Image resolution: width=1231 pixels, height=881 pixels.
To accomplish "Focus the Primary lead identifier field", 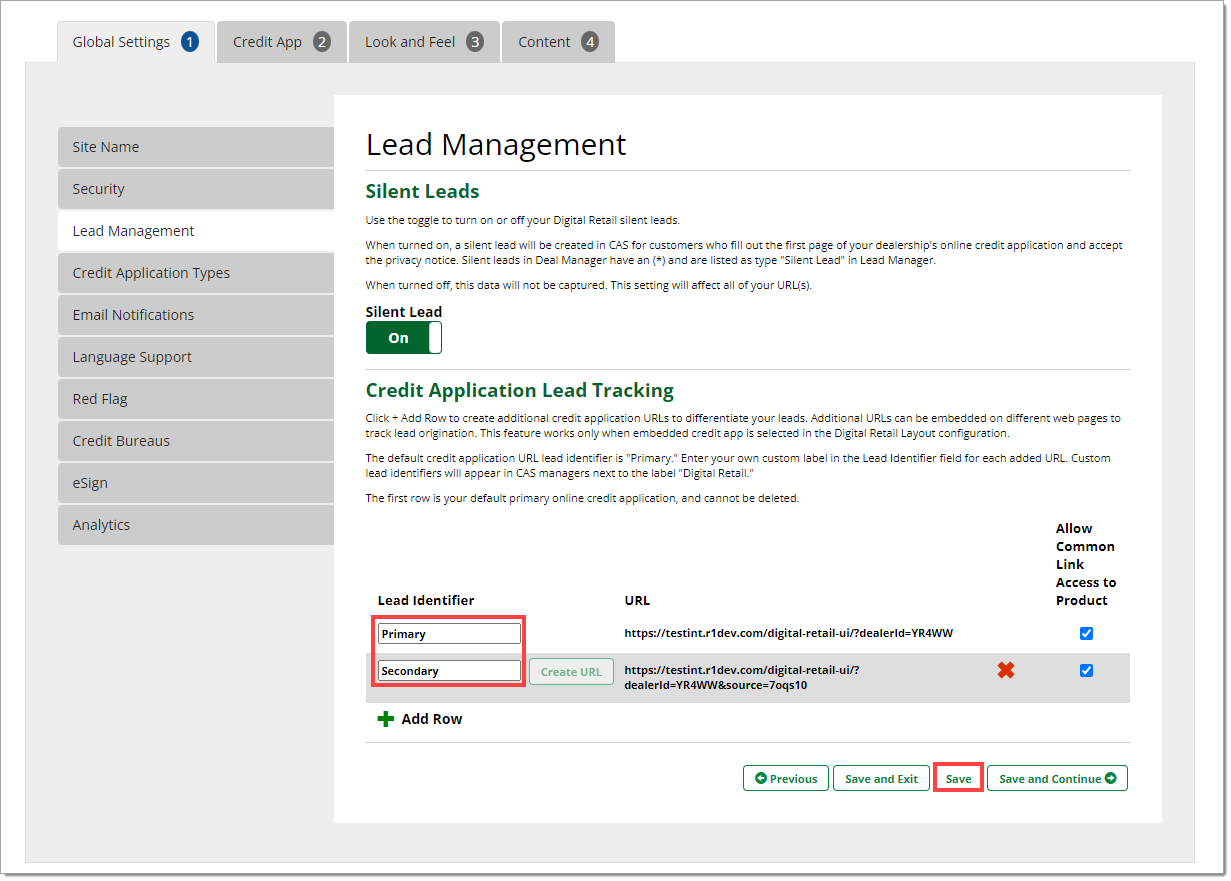I will click(x=449, y=634).
